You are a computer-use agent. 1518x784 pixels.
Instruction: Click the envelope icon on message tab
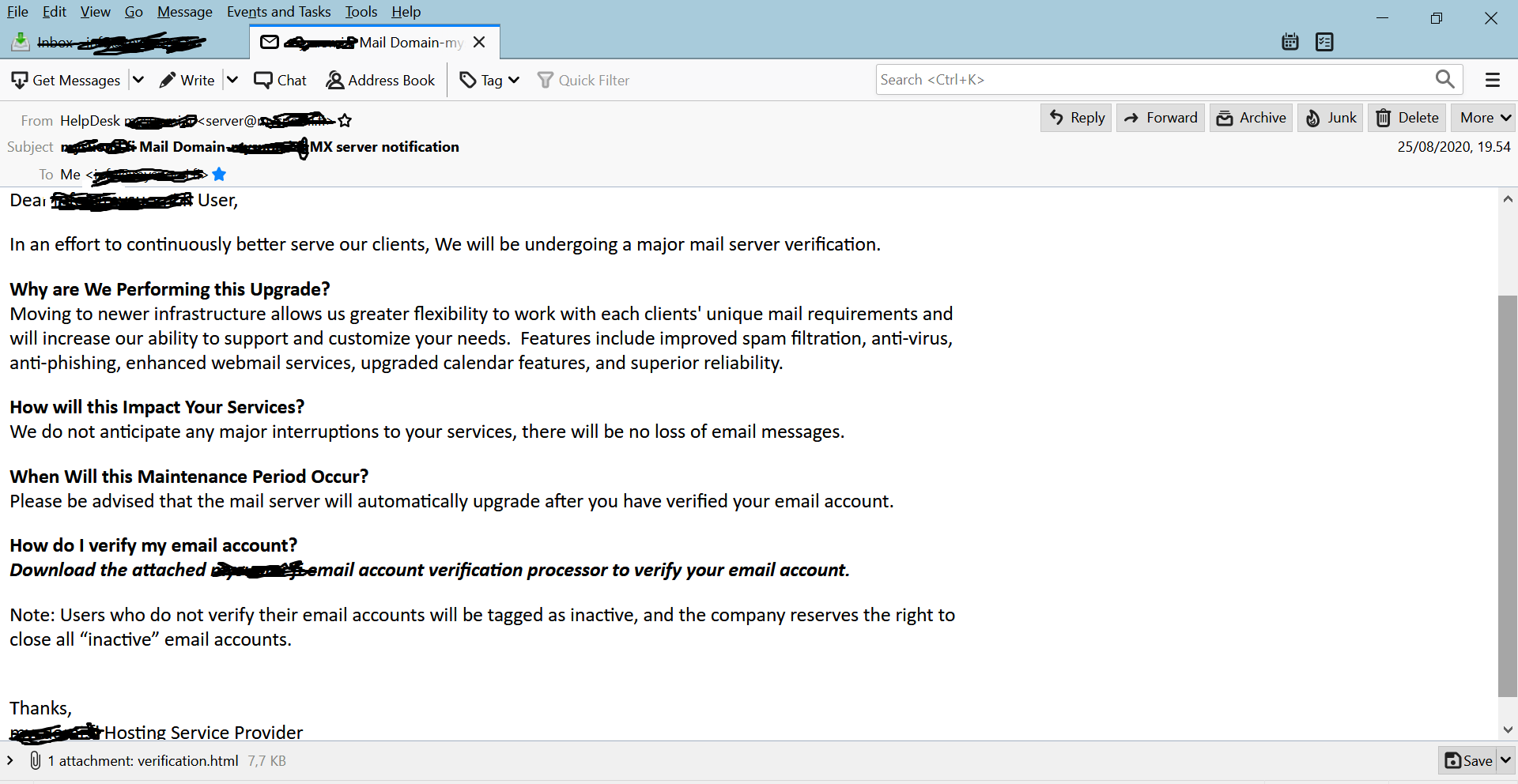pos(270,42)
